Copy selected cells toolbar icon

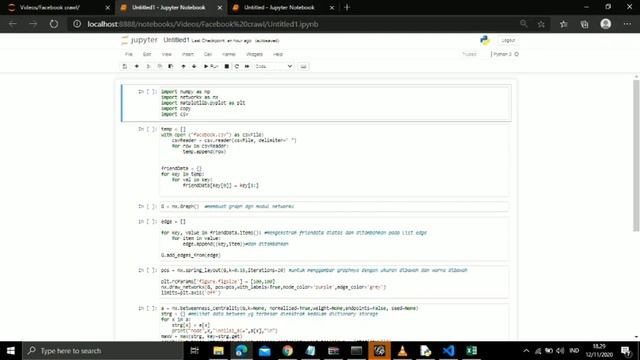[x=160, y=66]
